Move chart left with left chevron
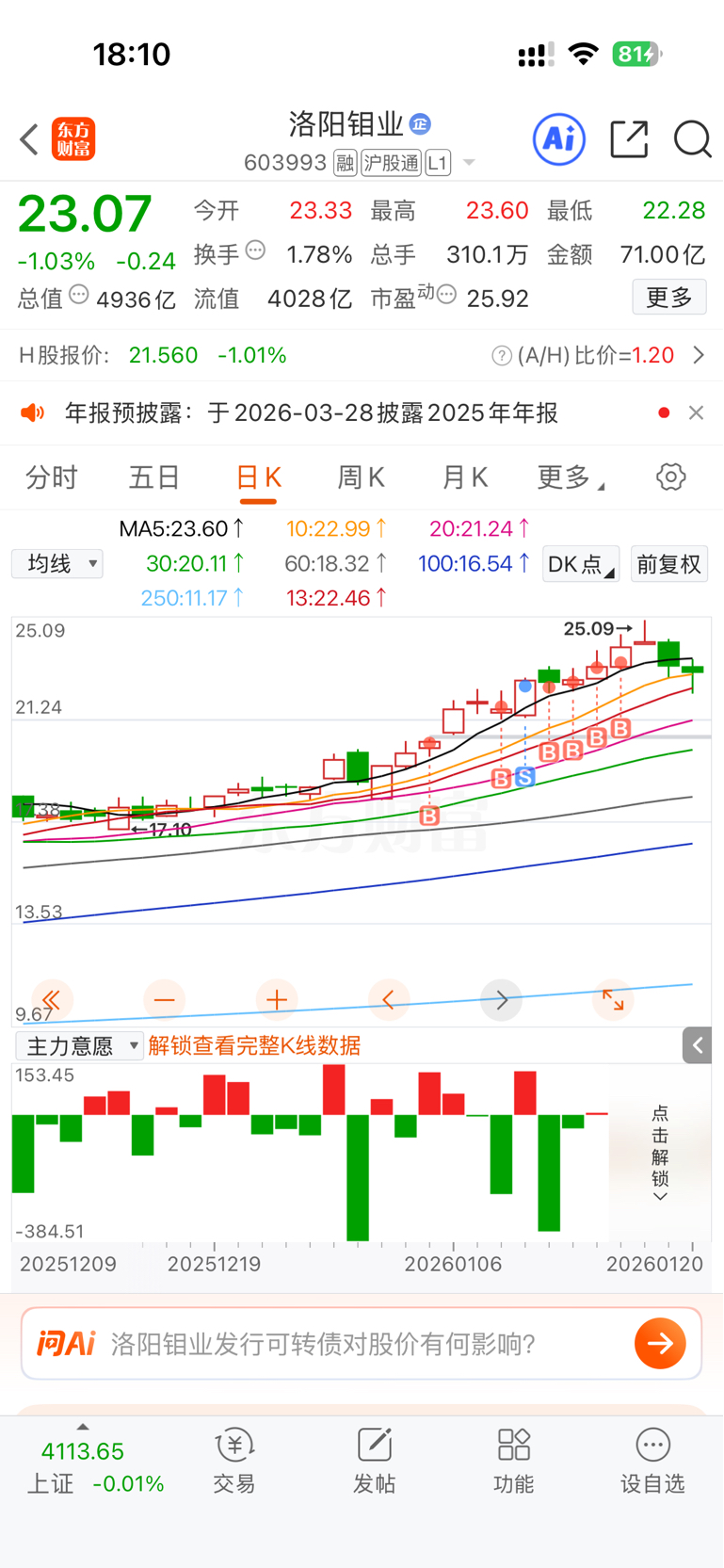The height and width of the screenshot is (1568, 724). [x=389, y=1000]
